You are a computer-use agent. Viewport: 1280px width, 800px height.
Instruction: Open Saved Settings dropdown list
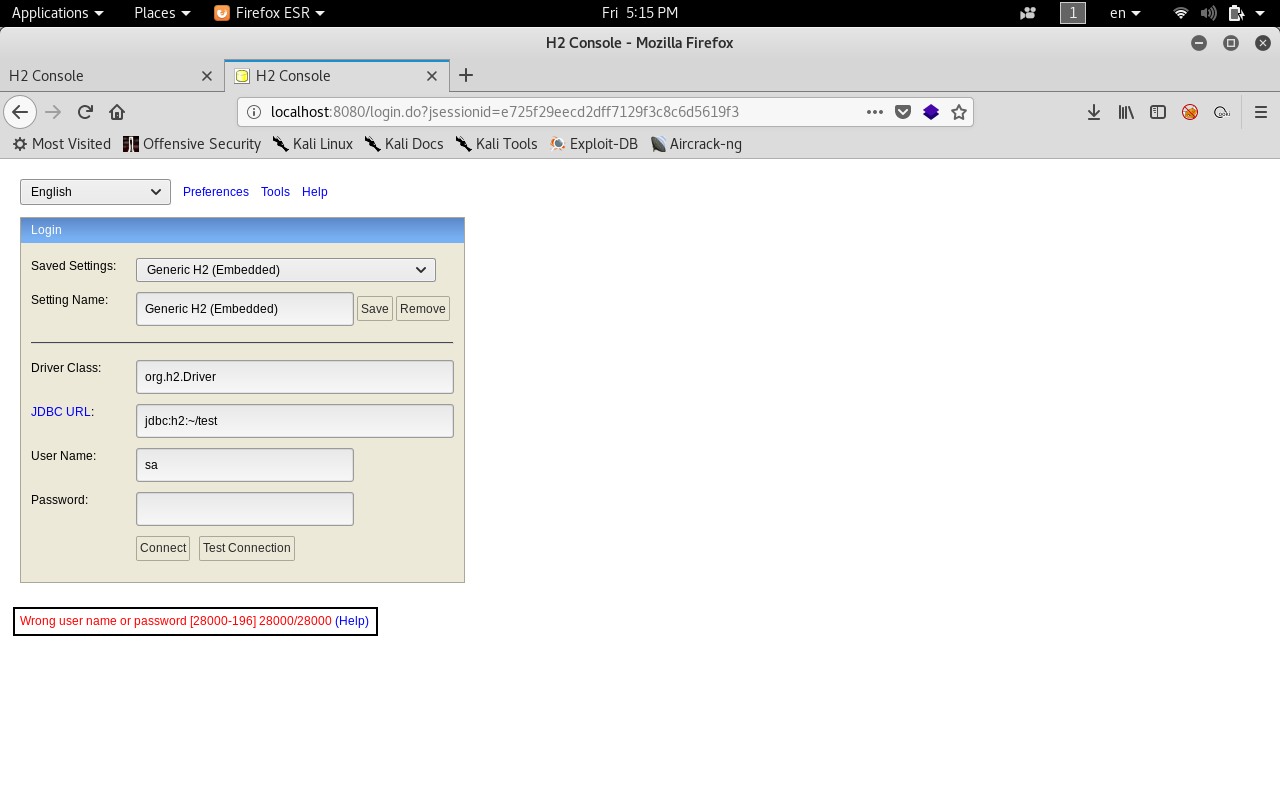point(285,270)
